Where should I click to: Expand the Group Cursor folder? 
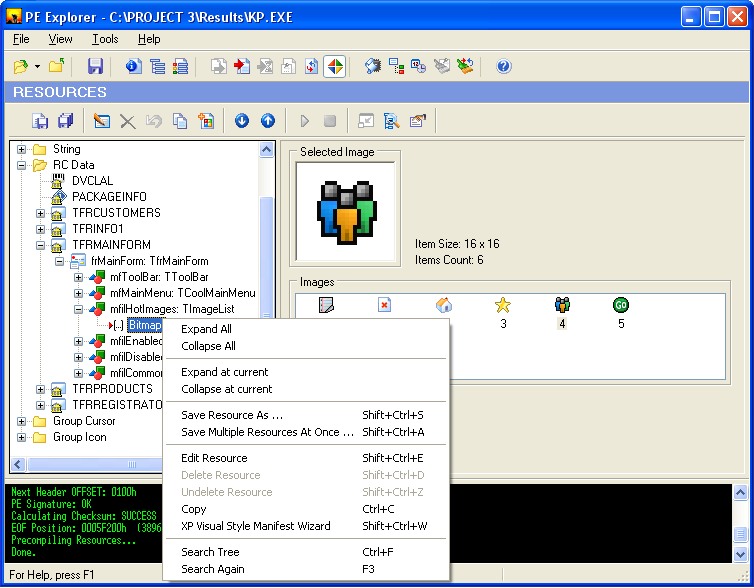click(22, 421)
